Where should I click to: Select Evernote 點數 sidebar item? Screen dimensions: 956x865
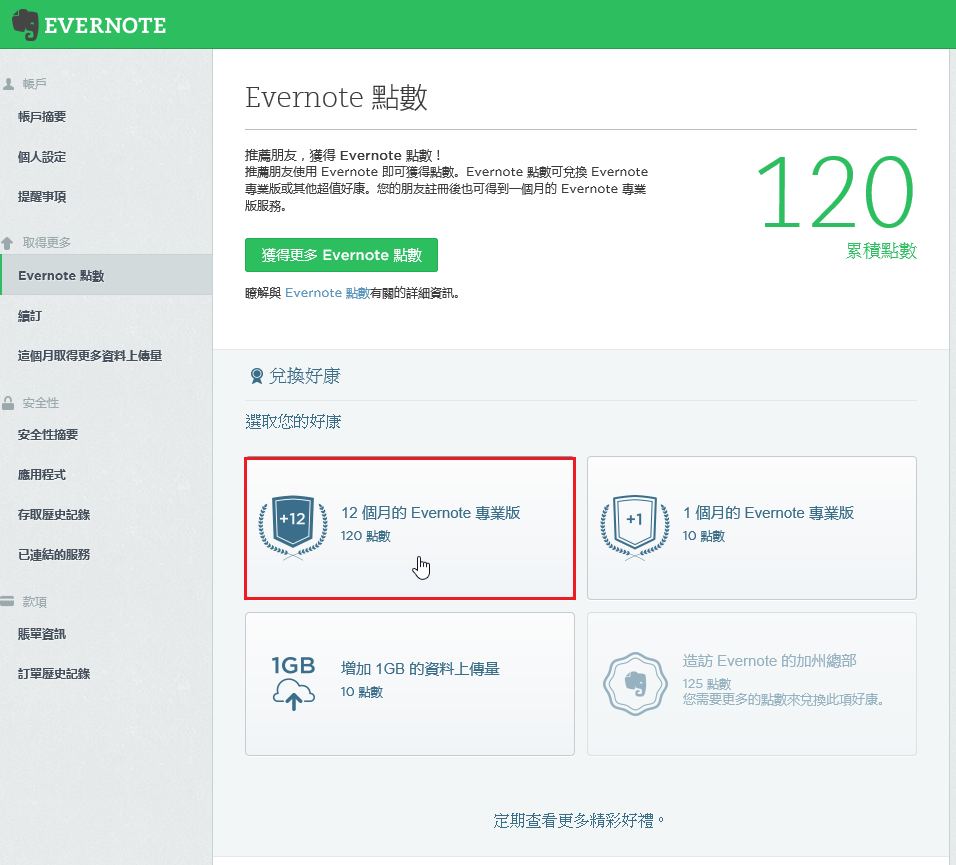pos(106,275)
